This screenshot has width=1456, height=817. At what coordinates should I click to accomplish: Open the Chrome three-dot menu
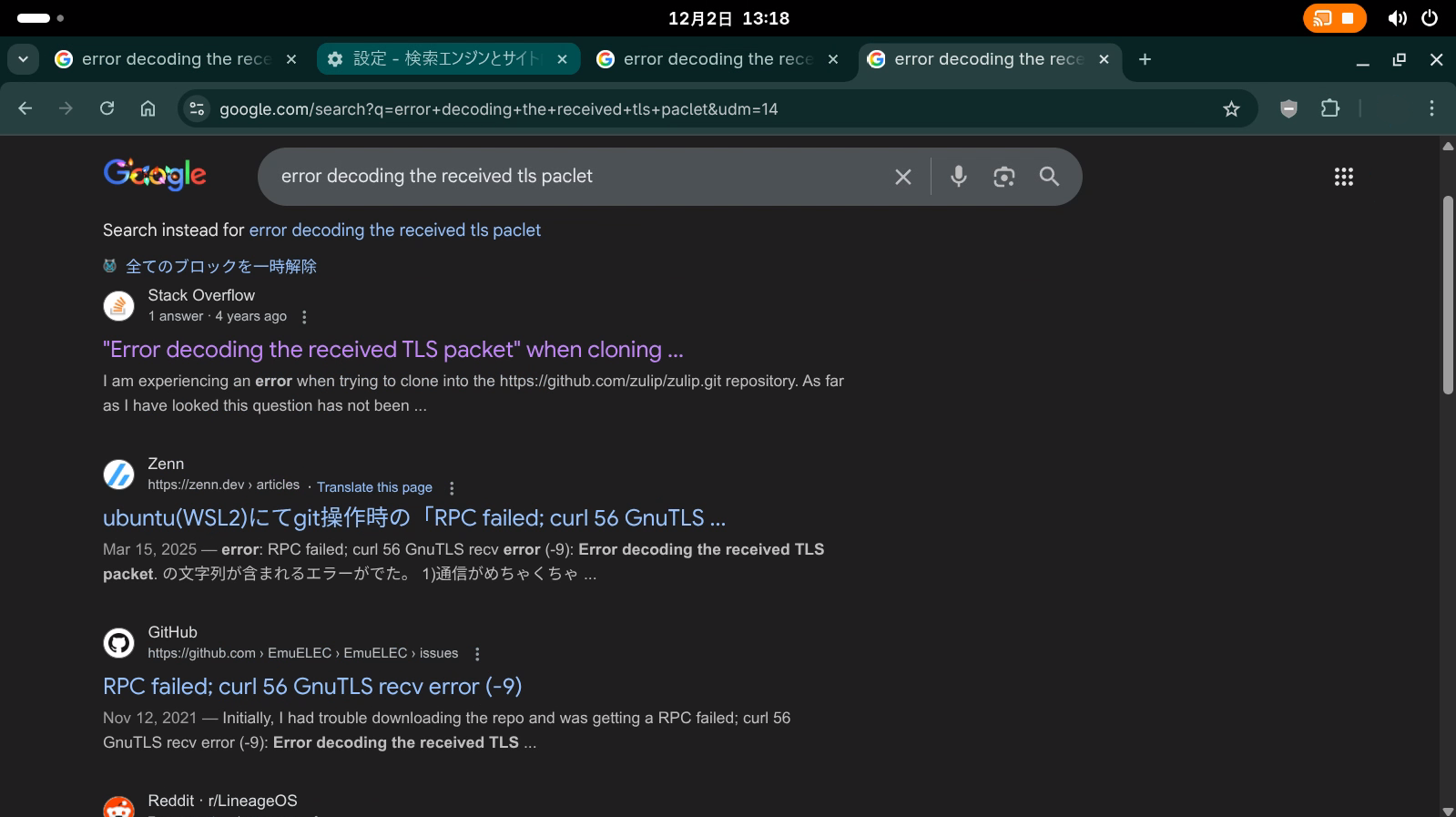pos(1431,109)
